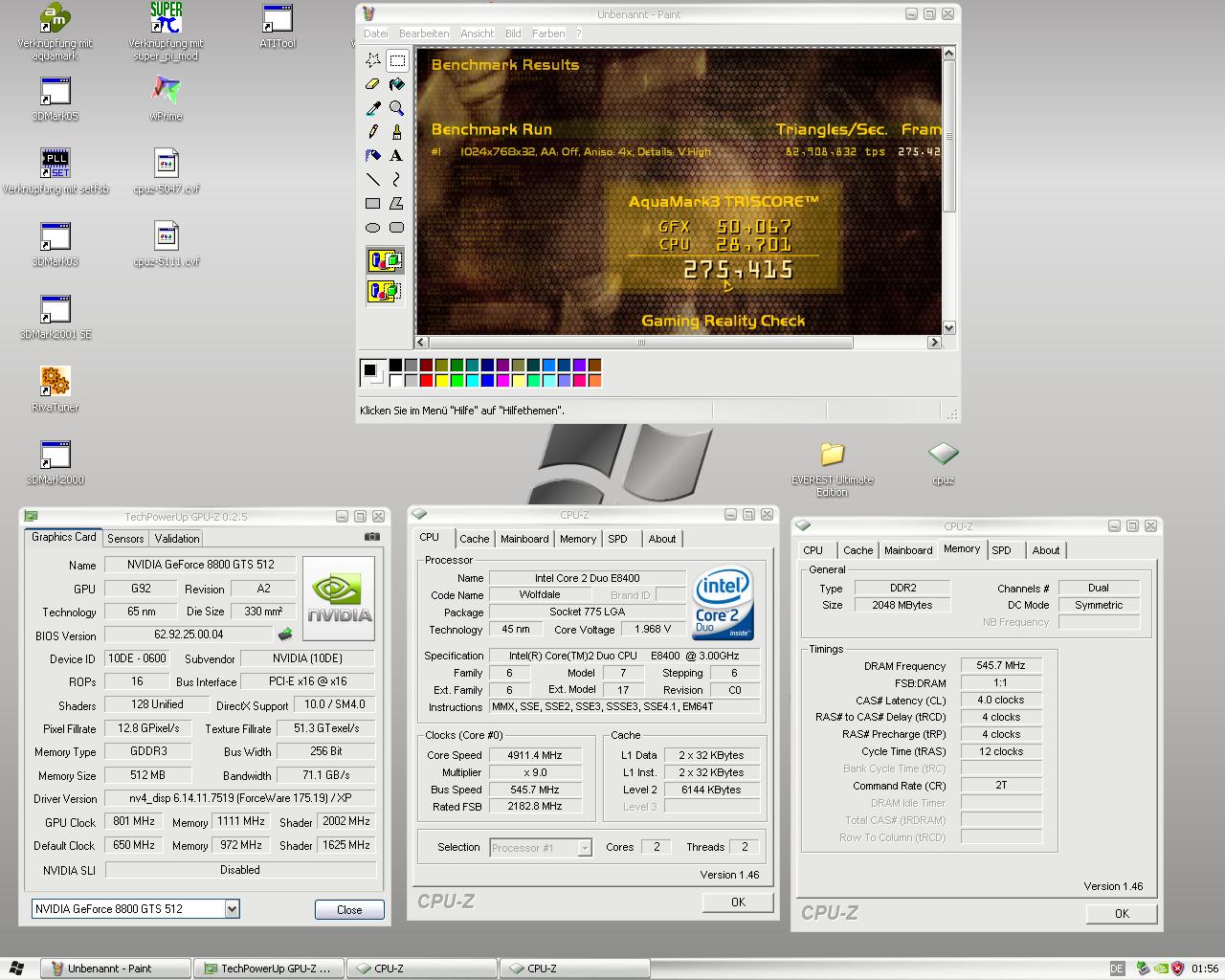This screenshot has width=1225, height=980.
Task: Click the DRAM Frequency value 545.7 MHz
Action: [1001, 665]
